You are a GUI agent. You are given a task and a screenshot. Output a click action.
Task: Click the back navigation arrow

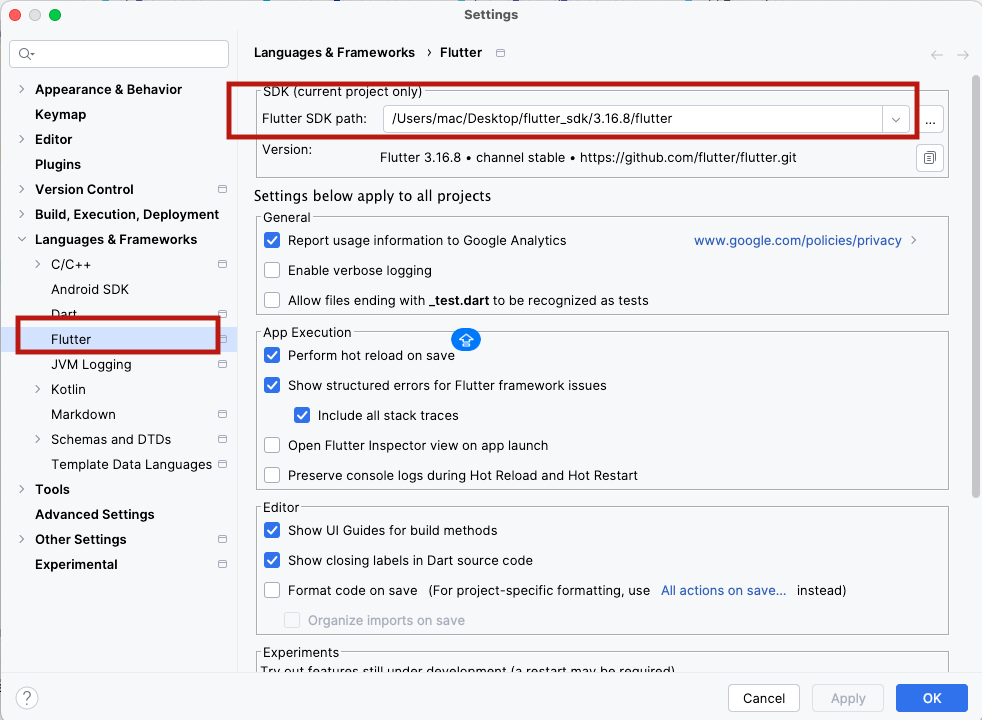point(937,55)
